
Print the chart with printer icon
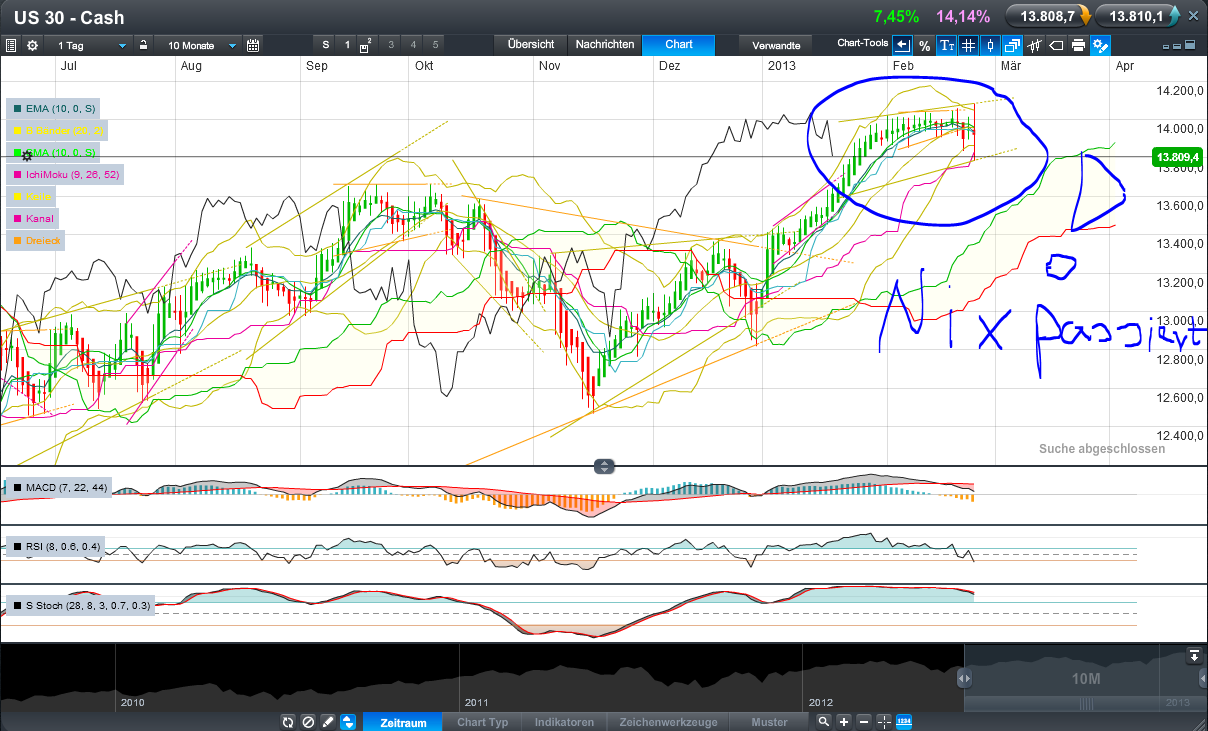(x=1079, y=45)
